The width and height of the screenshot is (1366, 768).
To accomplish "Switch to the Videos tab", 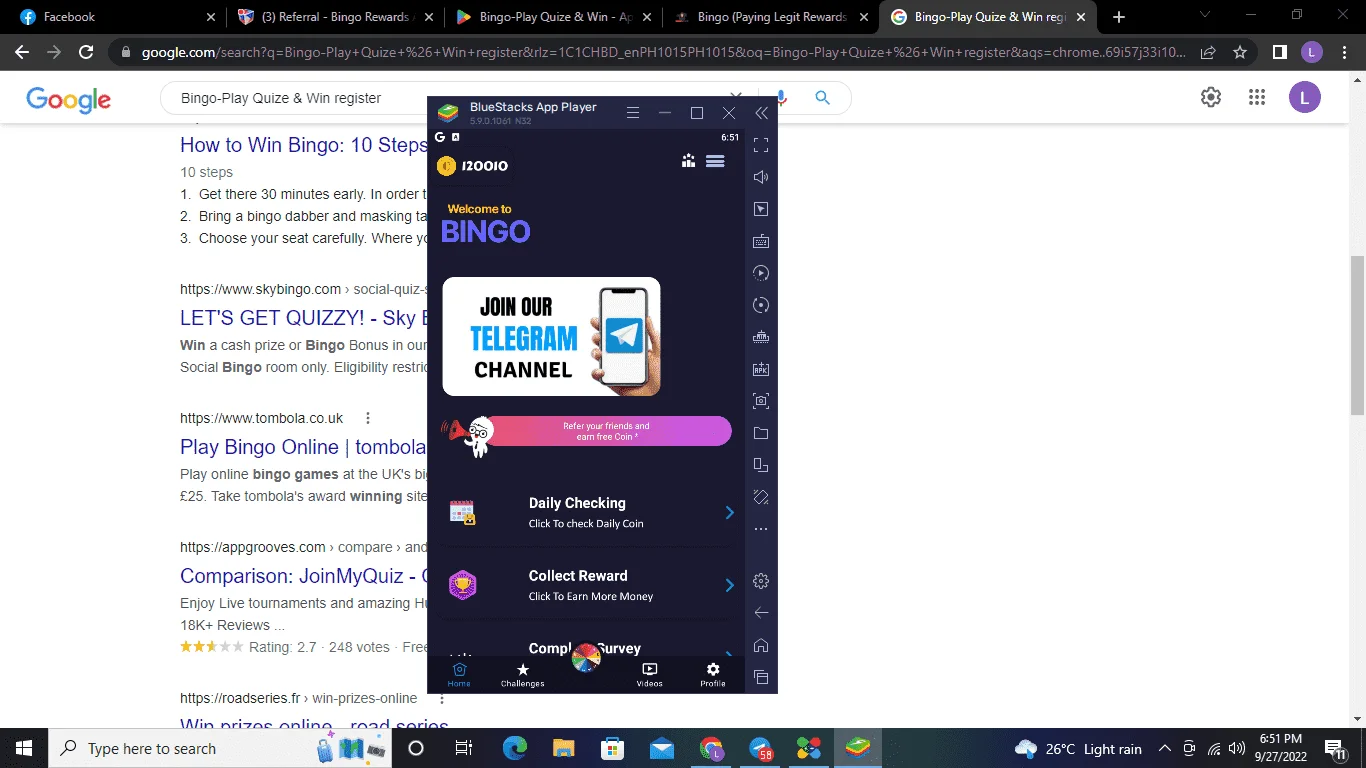I will tap(650, 675).
